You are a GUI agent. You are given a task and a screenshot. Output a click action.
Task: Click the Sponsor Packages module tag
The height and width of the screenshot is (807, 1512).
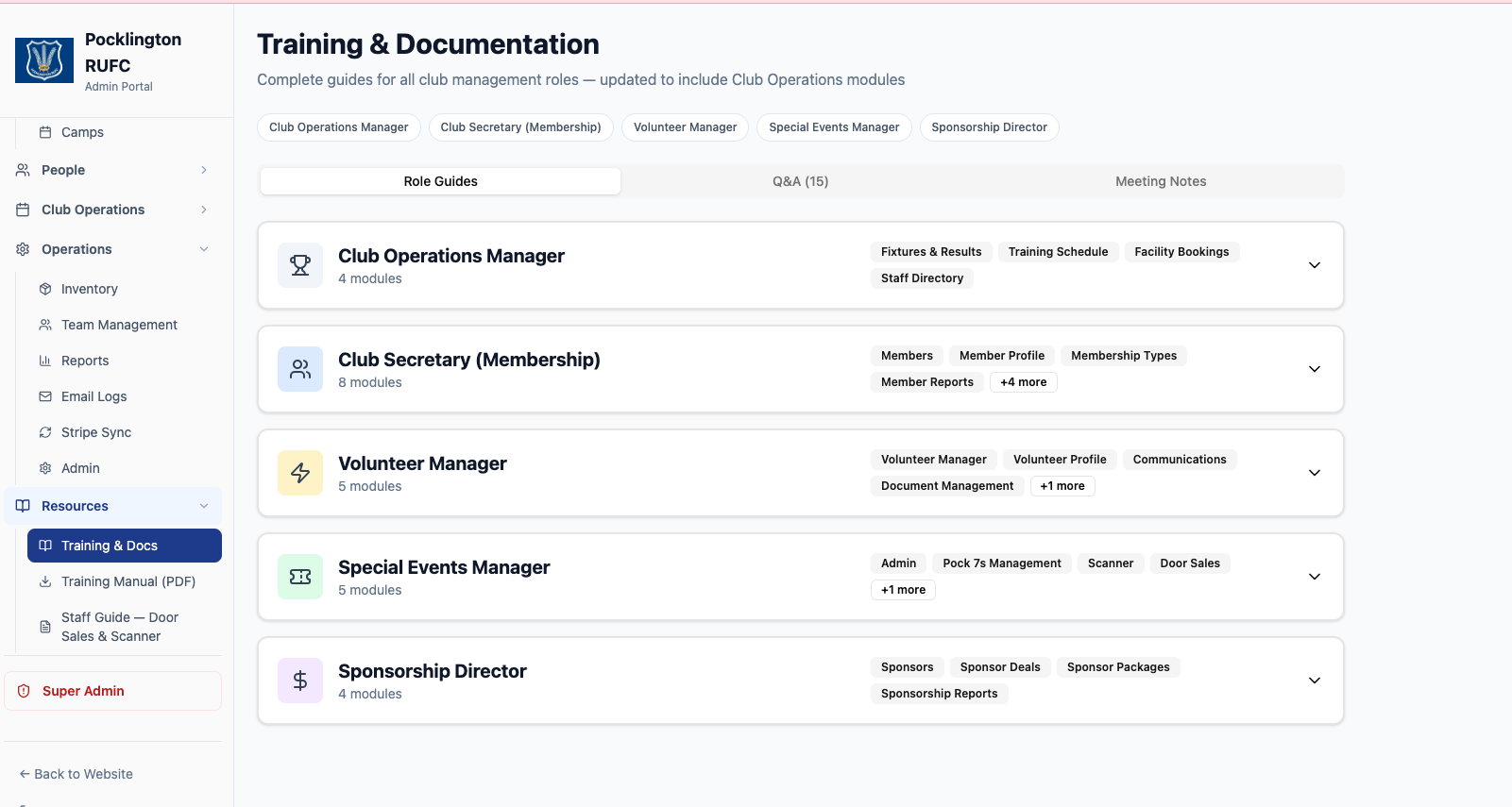1118,667
